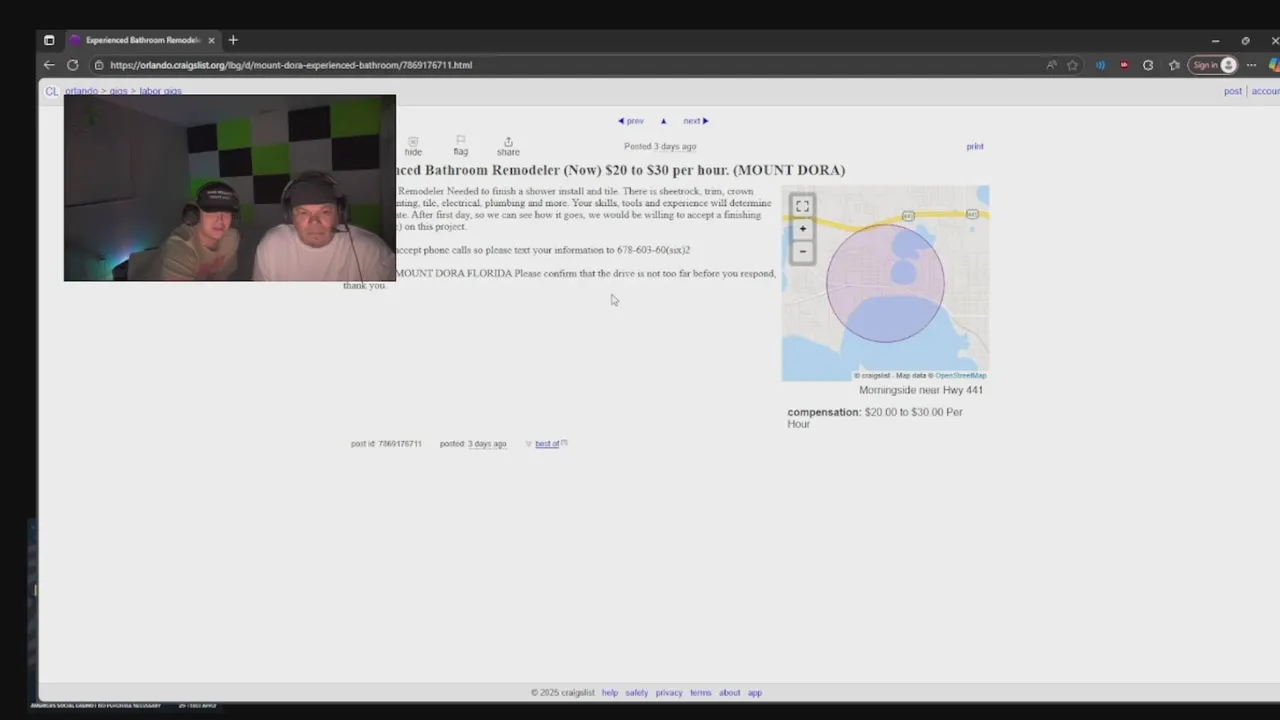Click the Mount Dora map area

point(885,283)
